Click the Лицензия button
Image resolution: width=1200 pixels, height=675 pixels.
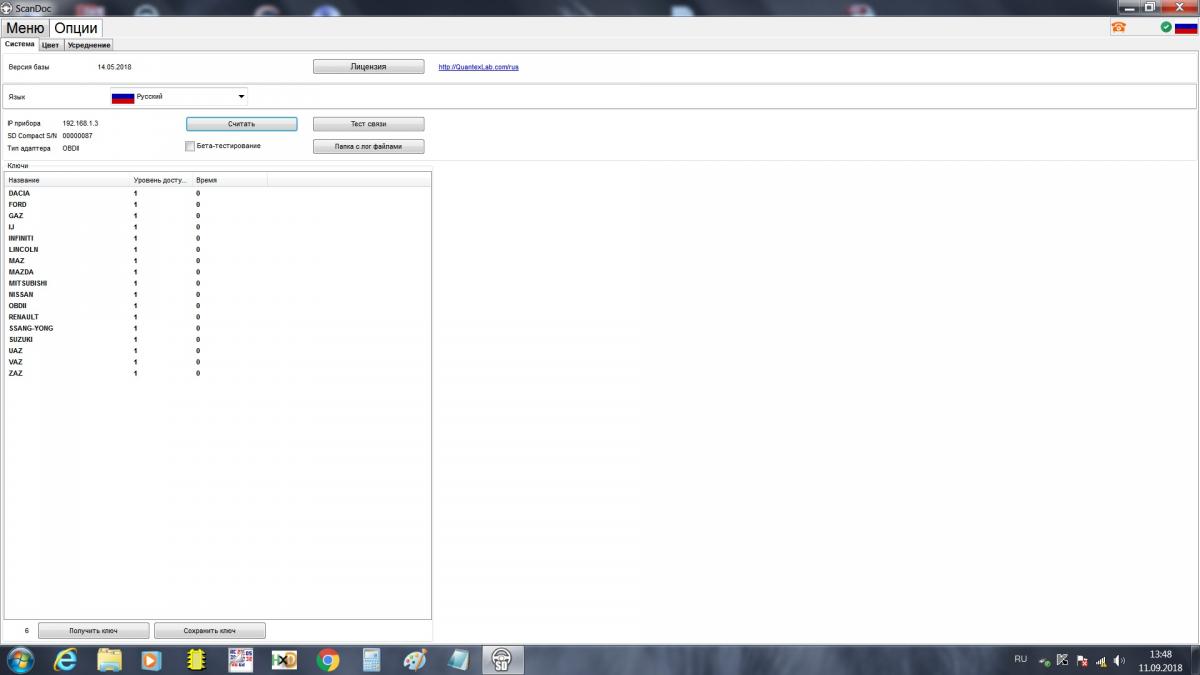pos(369,67)
